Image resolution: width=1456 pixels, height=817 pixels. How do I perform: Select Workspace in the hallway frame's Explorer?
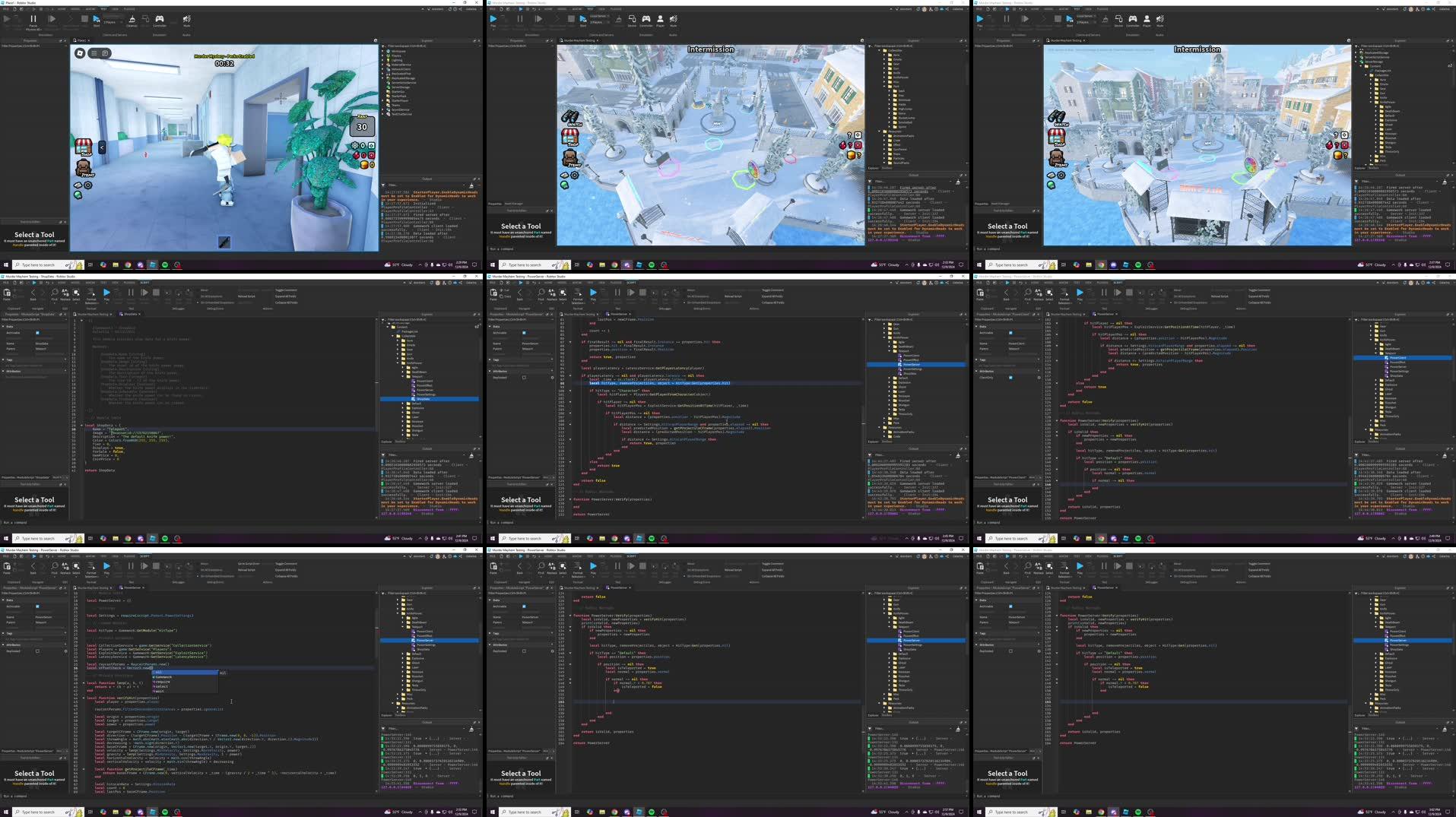398,51
